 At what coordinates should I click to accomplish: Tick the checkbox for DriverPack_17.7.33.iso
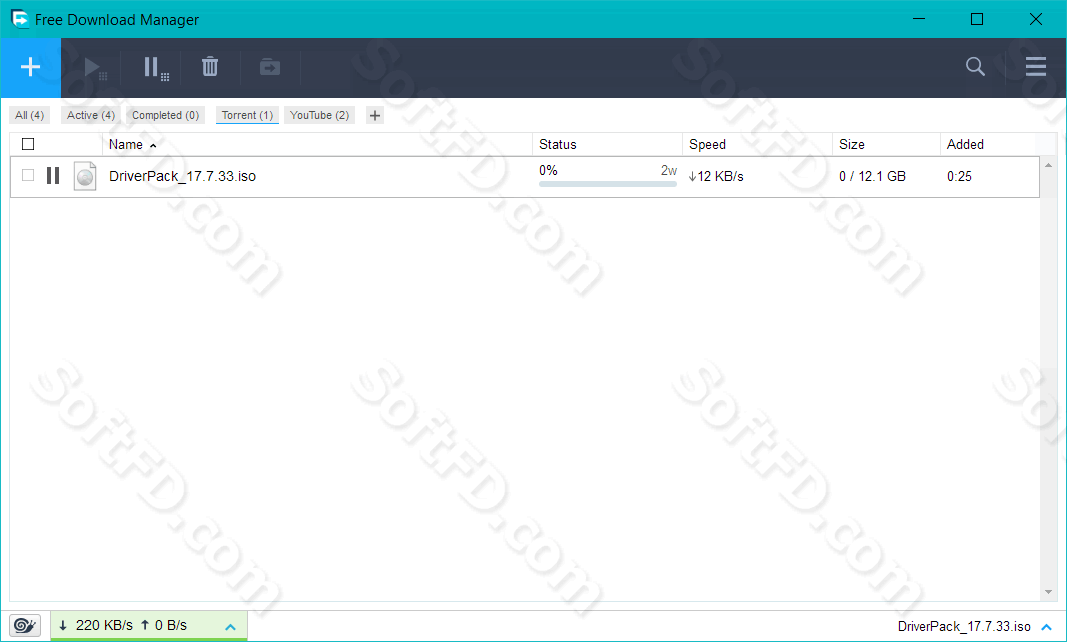(28, 175)
